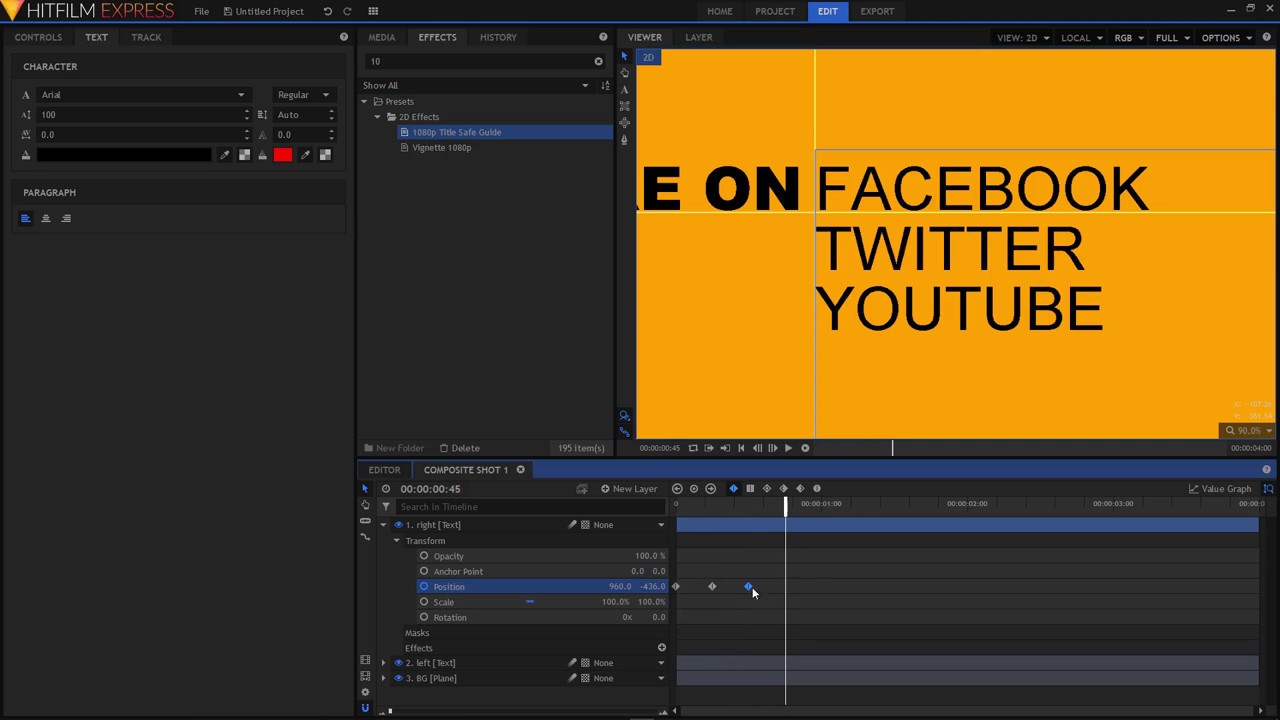Toggle keyframing for Opacity

tap(424, 556)
